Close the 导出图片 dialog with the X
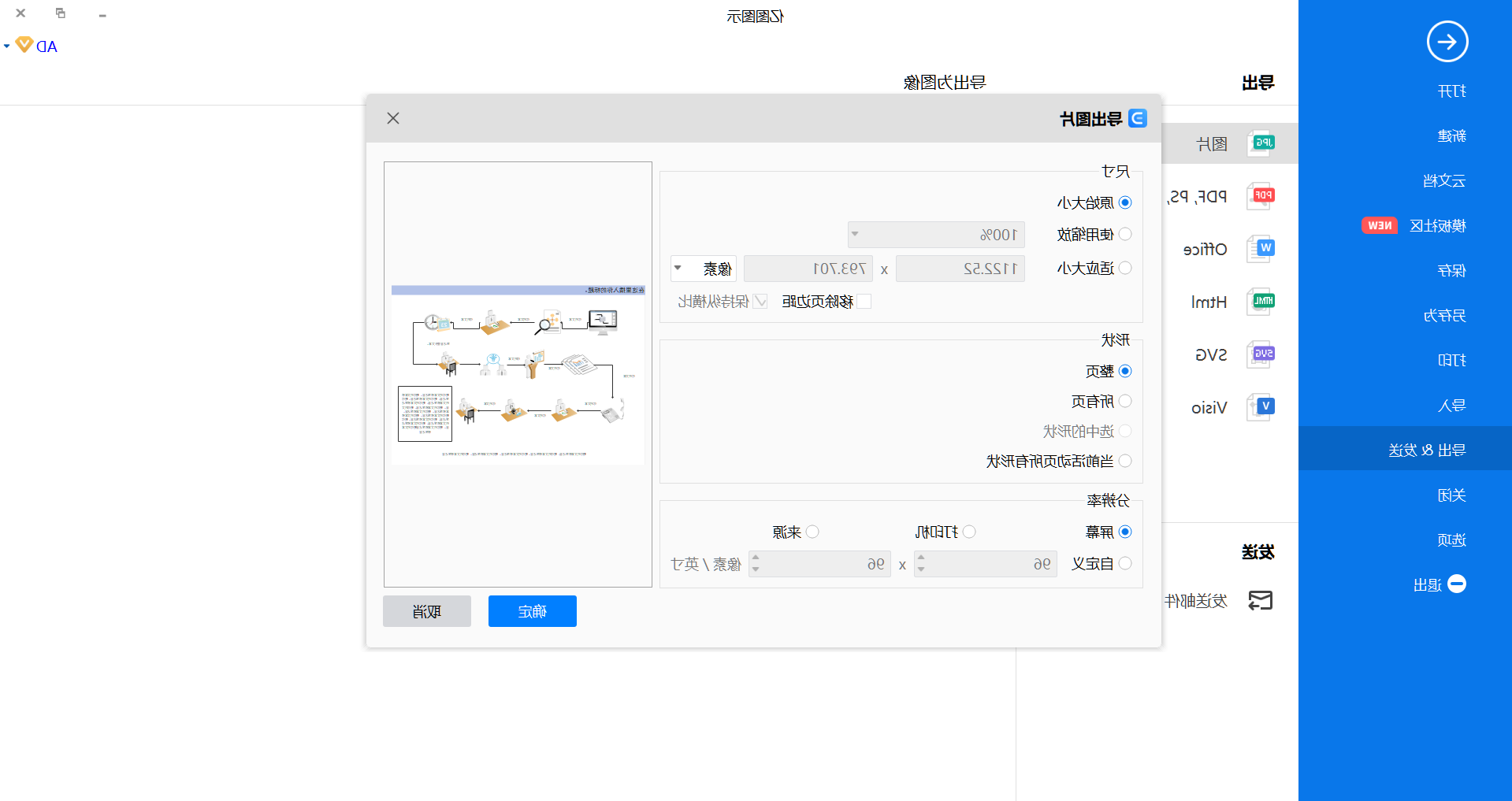The image size is (1512, 801). pos(393,118)
